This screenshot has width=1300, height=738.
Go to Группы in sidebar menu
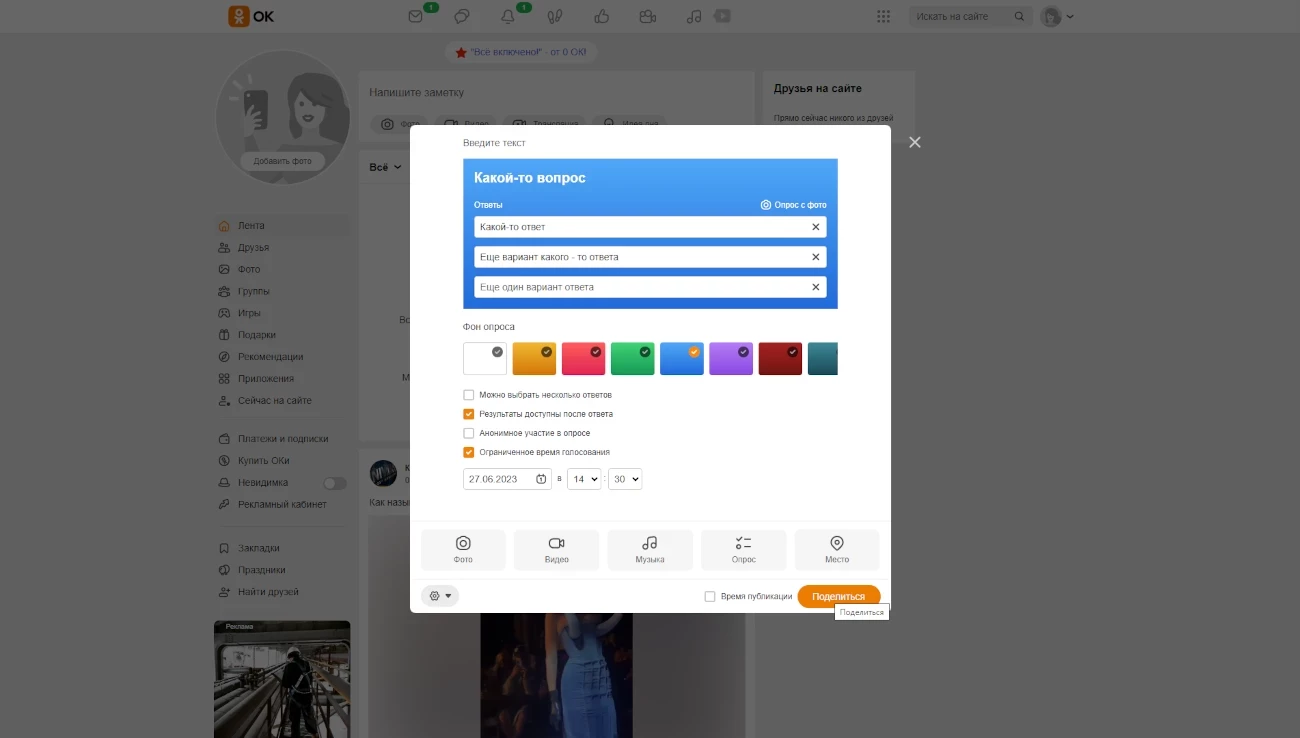tap(253, 292)
